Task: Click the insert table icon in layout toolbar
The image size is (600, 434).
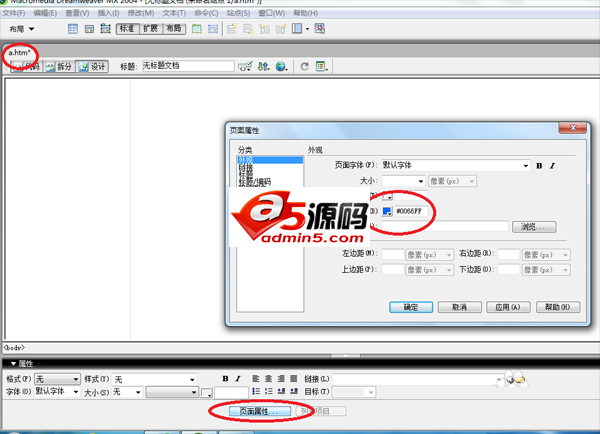Action: pyautogui.click(x=73, y=29)
